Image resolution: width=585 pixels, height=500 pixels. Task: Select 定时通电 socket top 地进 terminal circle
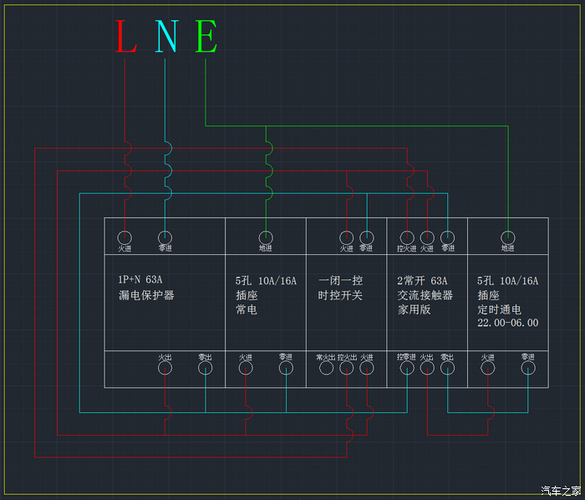pyautogui.click(x=508, y=238)
